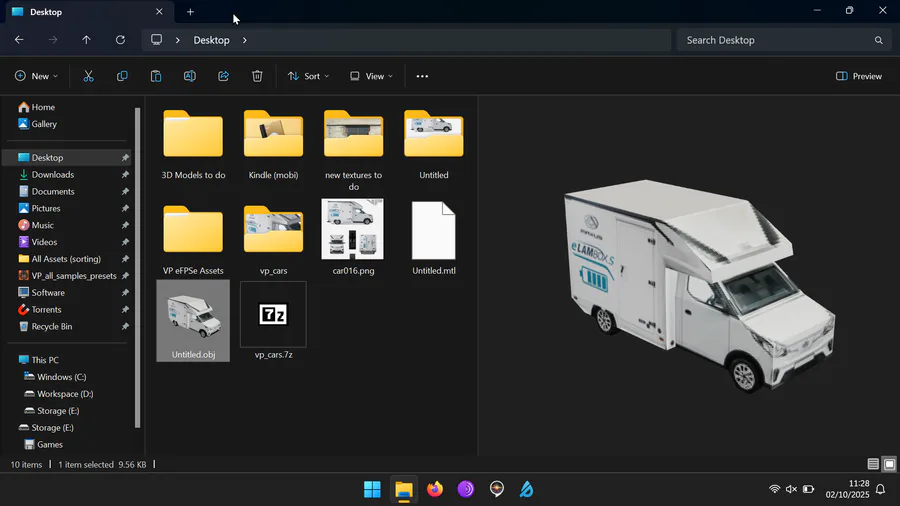Click the Share icon in toolbar
This screenshot has height=506, width=900.
(223, 76)
